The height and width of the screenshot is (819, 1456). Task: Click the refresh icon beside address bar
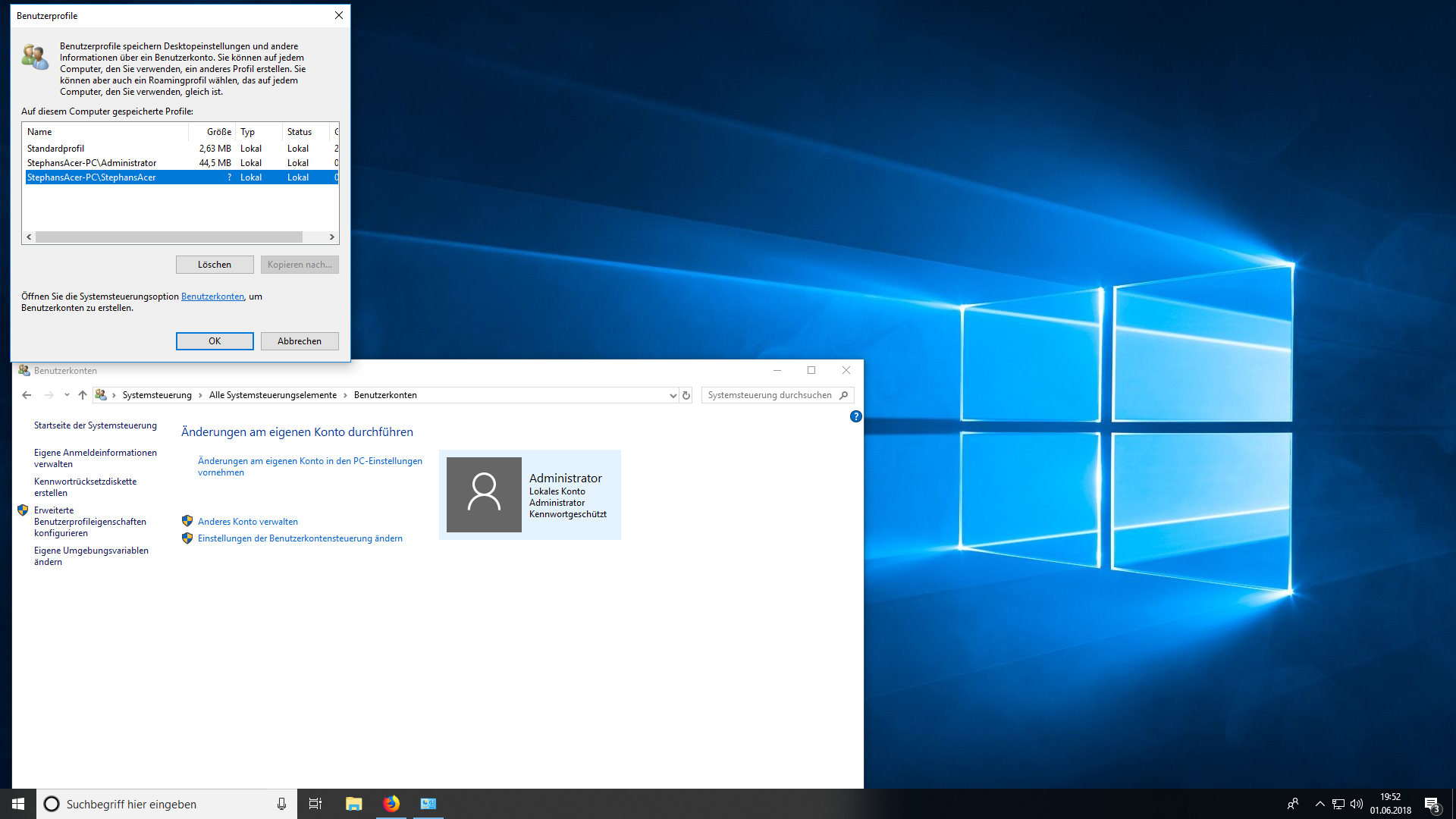click(686, 395)
